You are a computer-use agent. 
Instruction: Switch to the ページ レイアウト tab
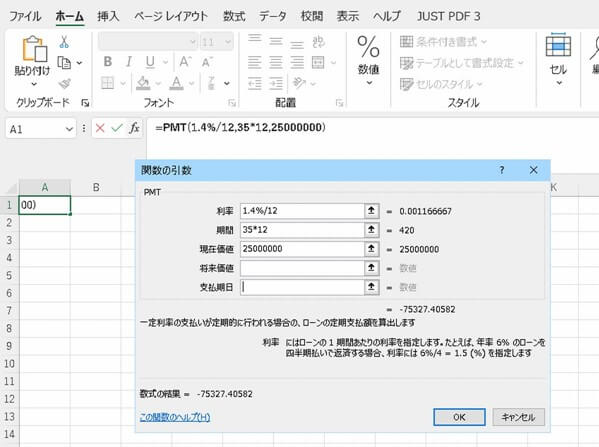(x=171, y=16)
